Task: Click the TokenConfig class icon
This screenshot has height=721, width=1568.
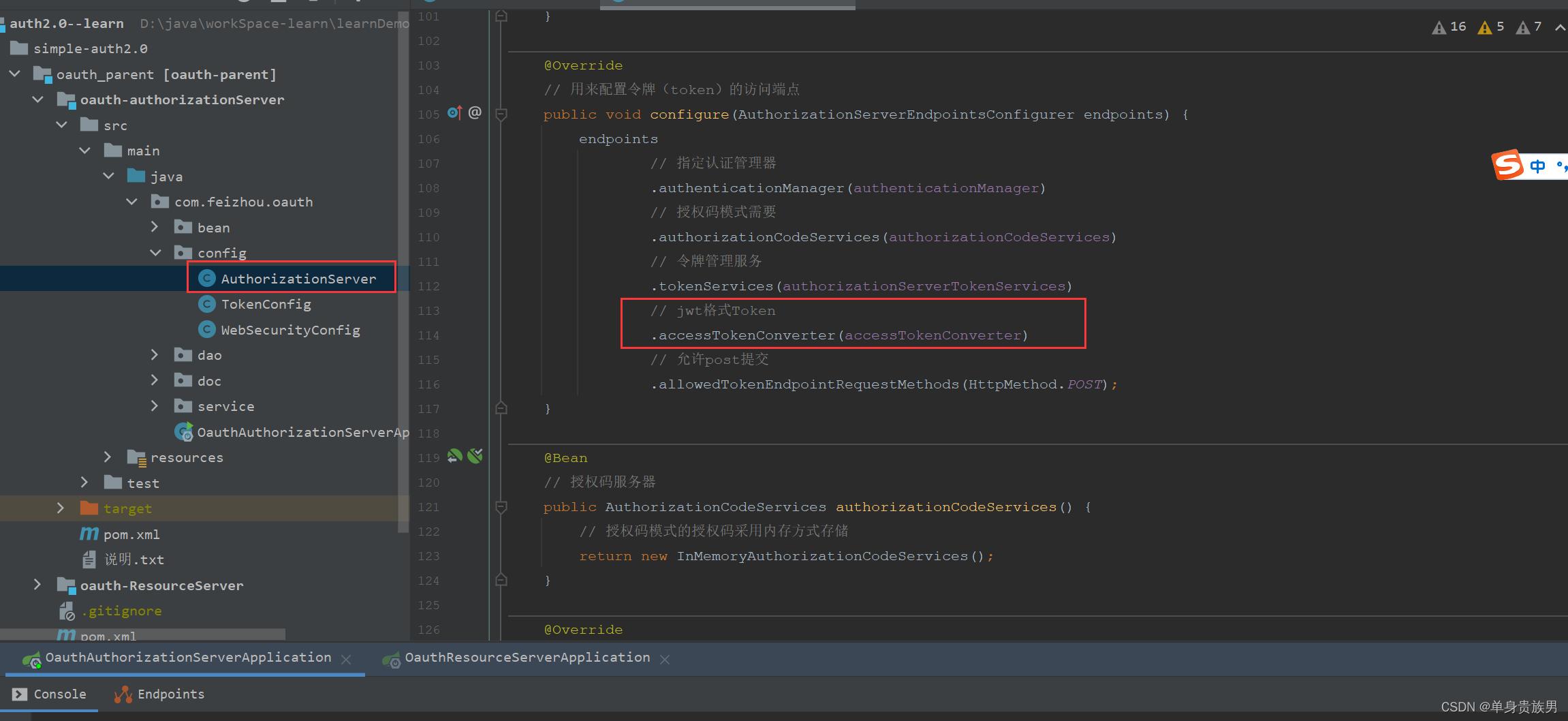Action: click(x=207, y=304)
